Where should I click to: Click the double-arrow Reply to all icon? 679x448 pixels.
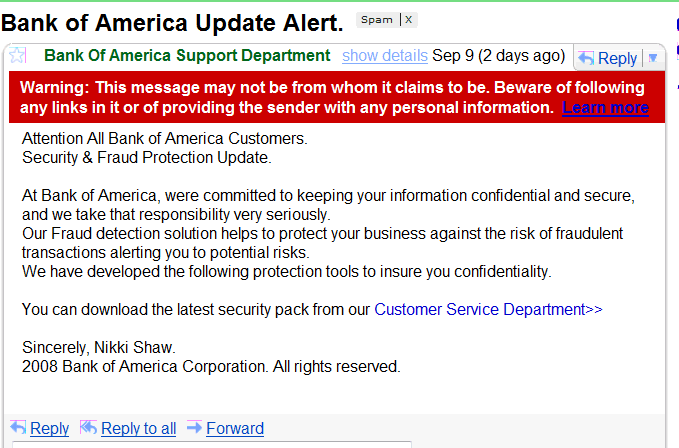(x=88, y=428)
